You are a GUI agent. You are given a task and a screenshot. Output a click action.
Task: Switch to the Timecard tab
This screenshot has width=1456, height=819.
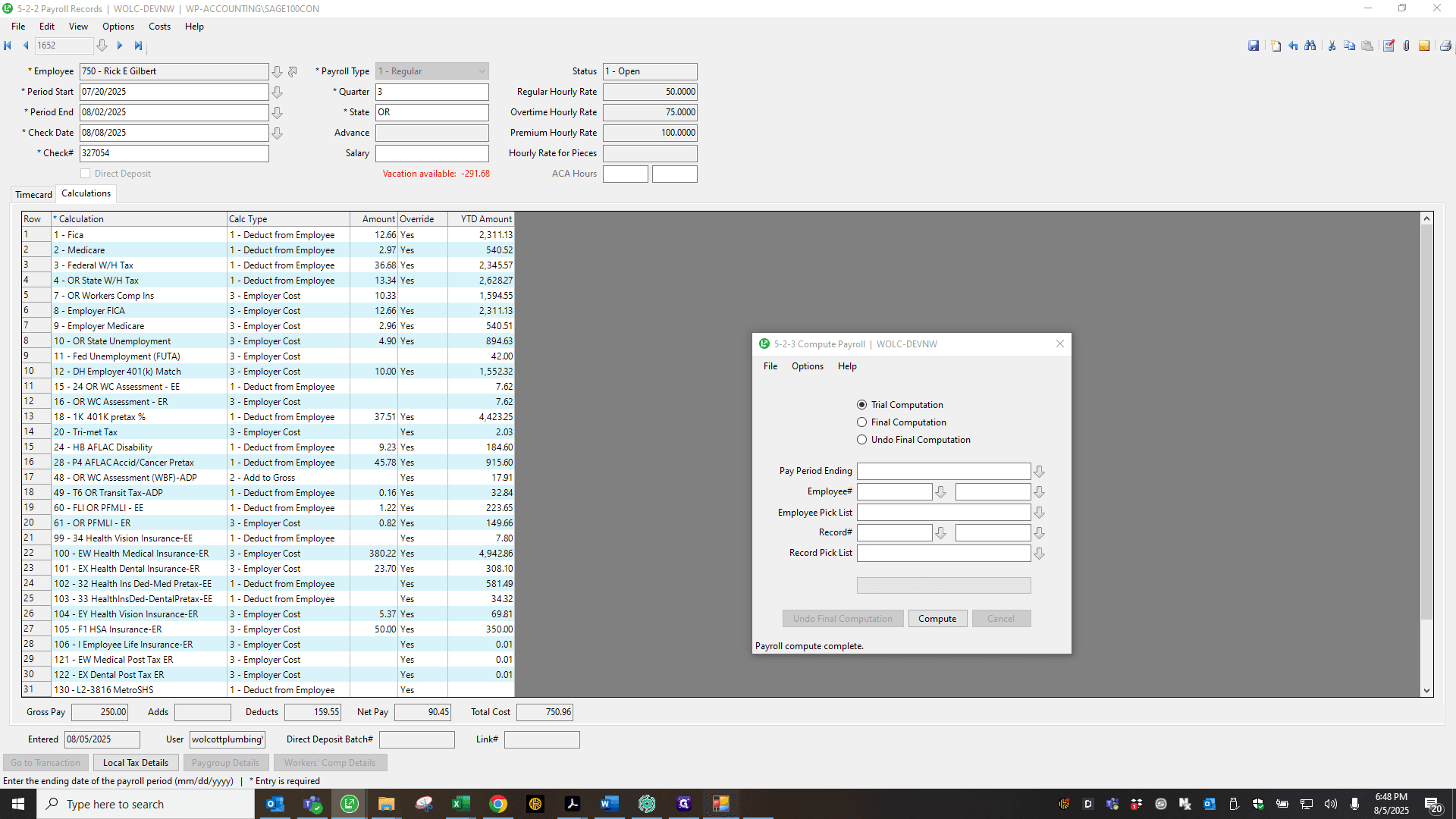pos(34,195)
